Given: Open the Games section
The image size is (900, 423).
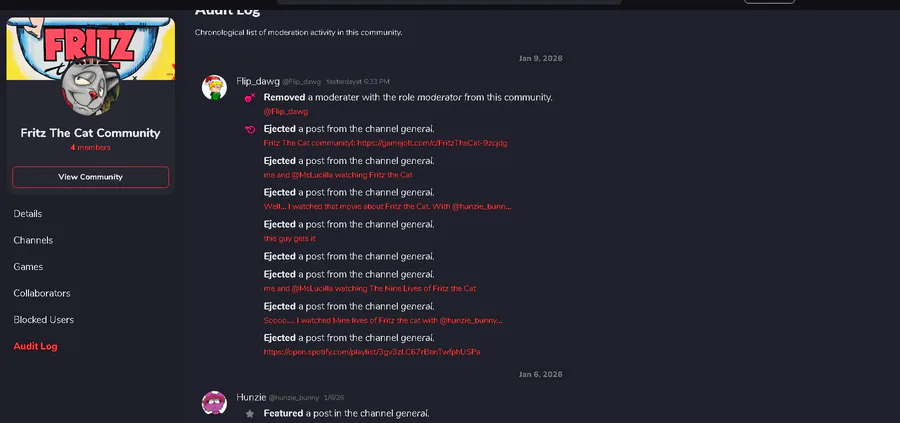Looking at the screenshot, I should pos(28,267).
